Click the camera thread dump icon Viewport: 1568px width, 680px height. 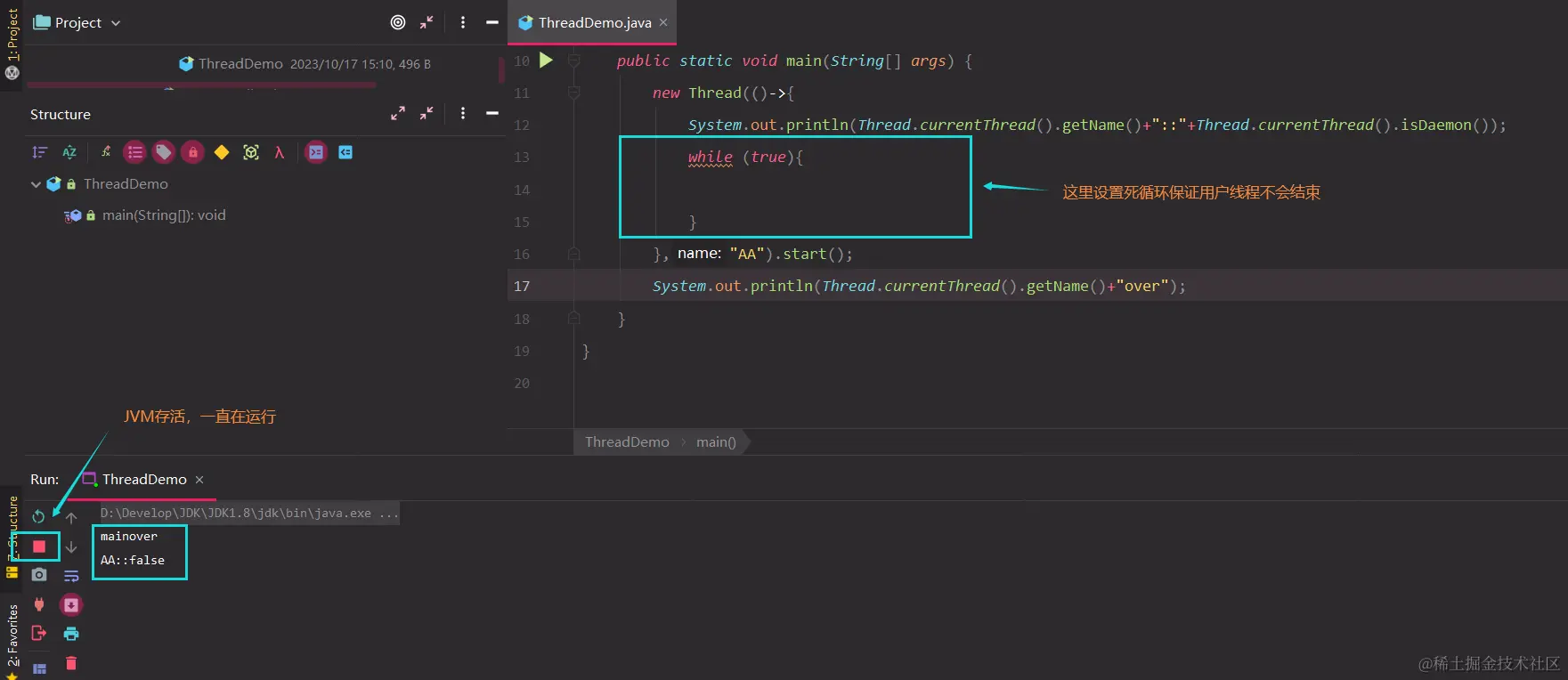(39, 575)
